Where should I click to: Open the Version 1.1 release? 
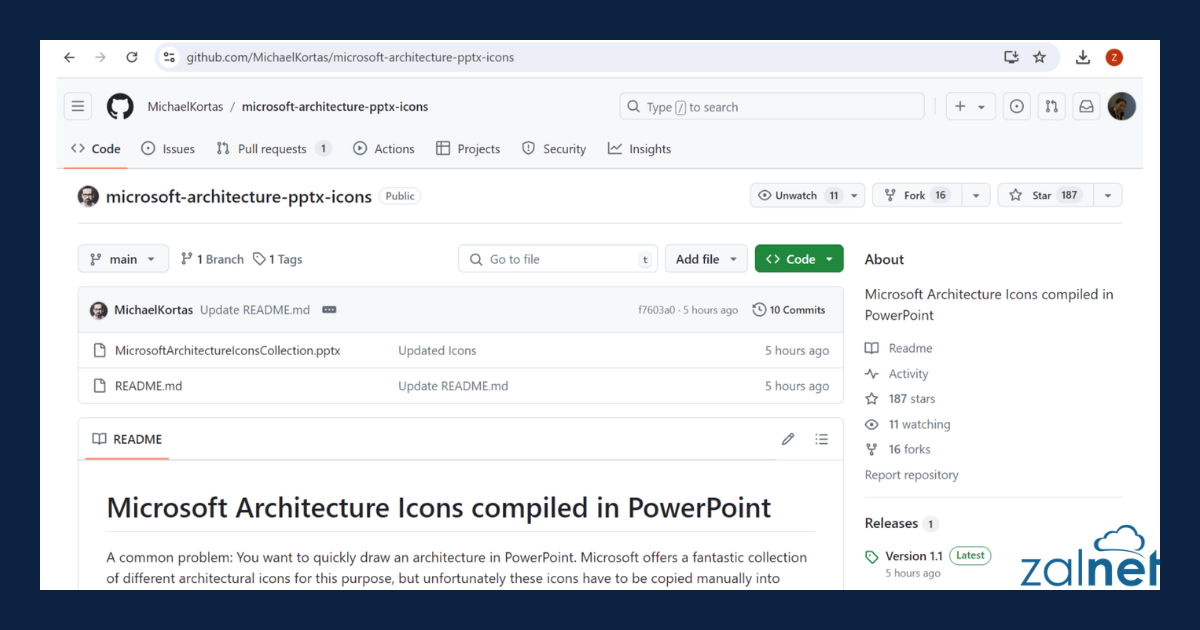[913, 556]
